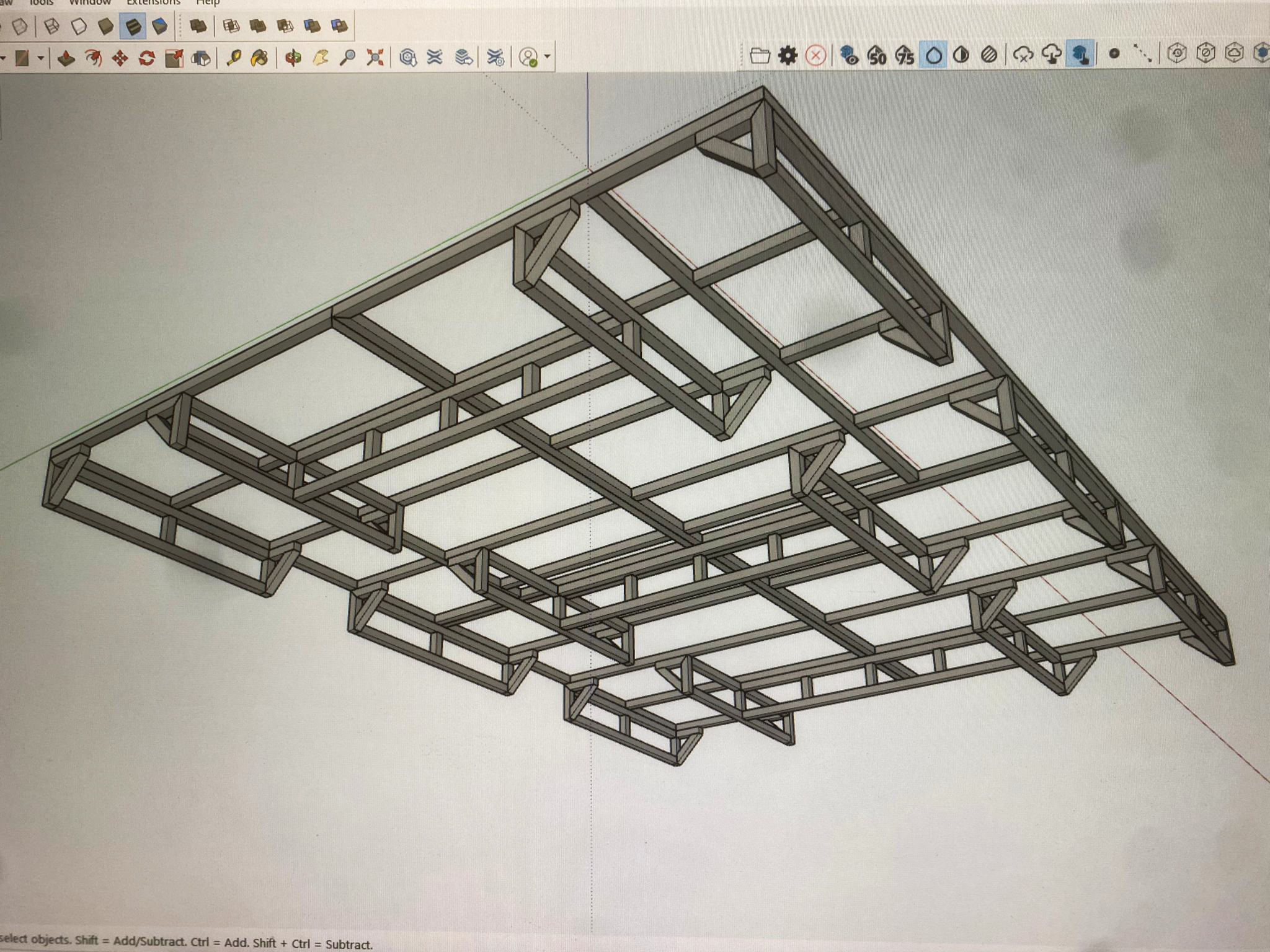Screen dimensions: 1270x952
Task: Toggle the highlighted Shaded With Textures style
Action: 133,26
